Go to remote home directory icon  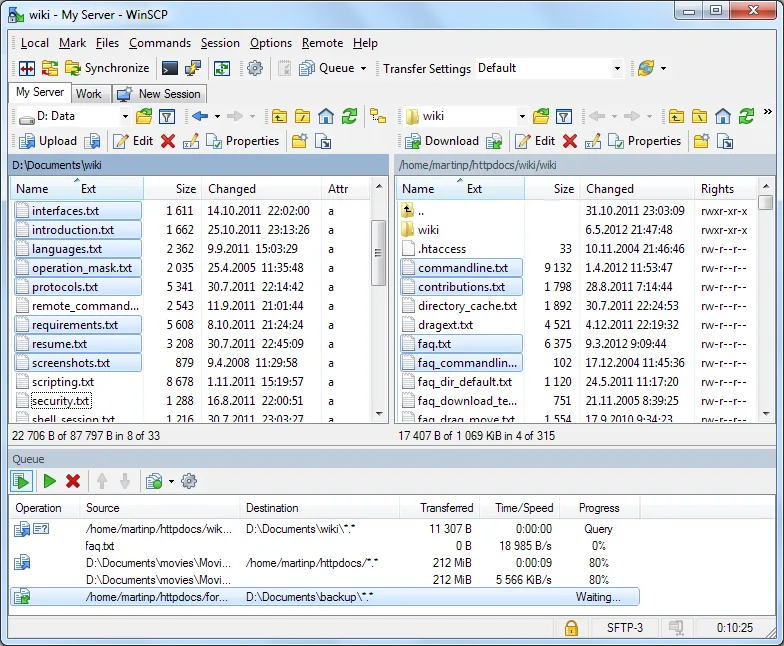[723, 116]
